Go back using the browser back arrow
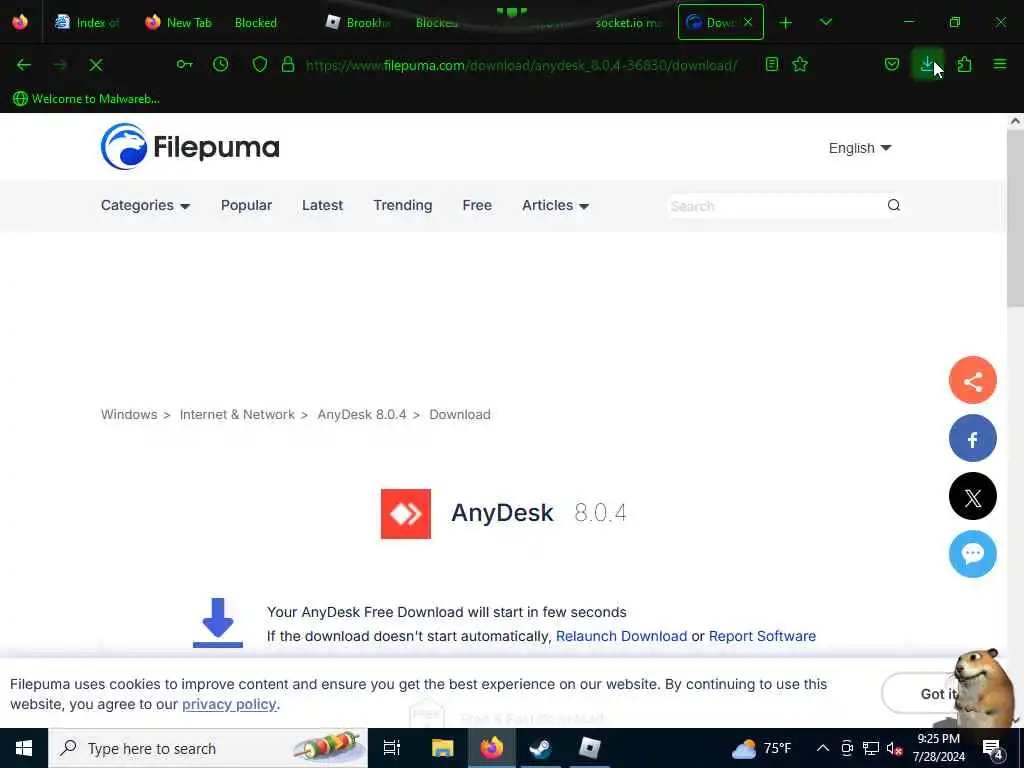The height and width of the screenshot is (768, 1024). [x=24, y=65]
